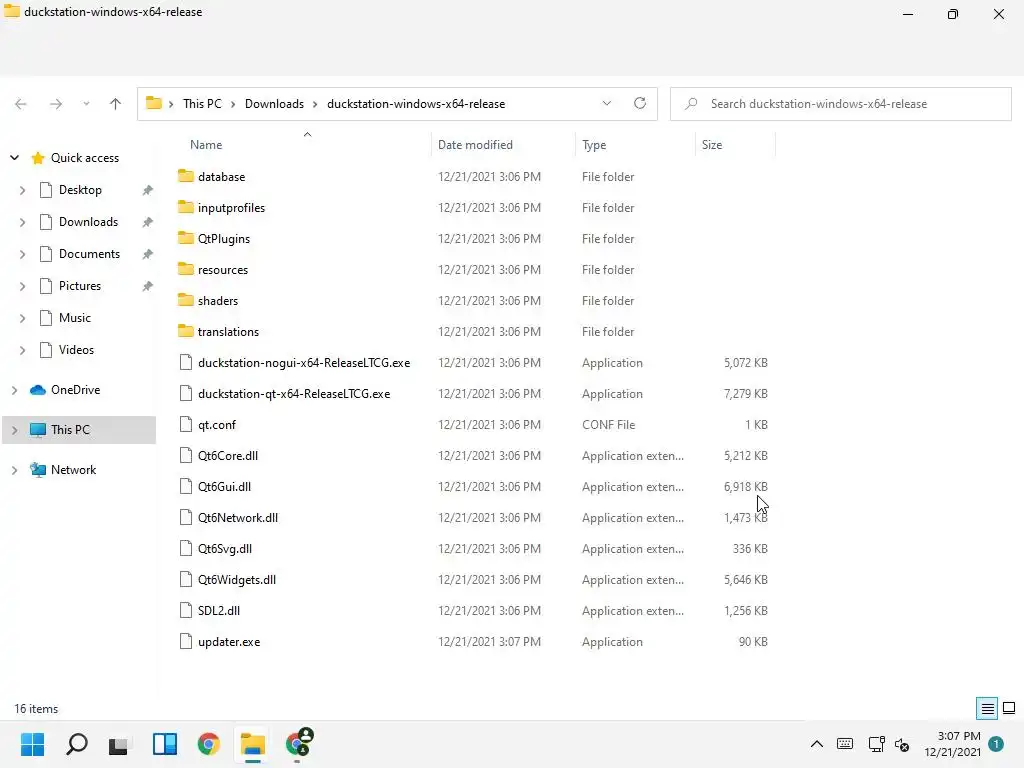Expand This PC tree node
The image size is (1024, 768).
tap(14, 430)
